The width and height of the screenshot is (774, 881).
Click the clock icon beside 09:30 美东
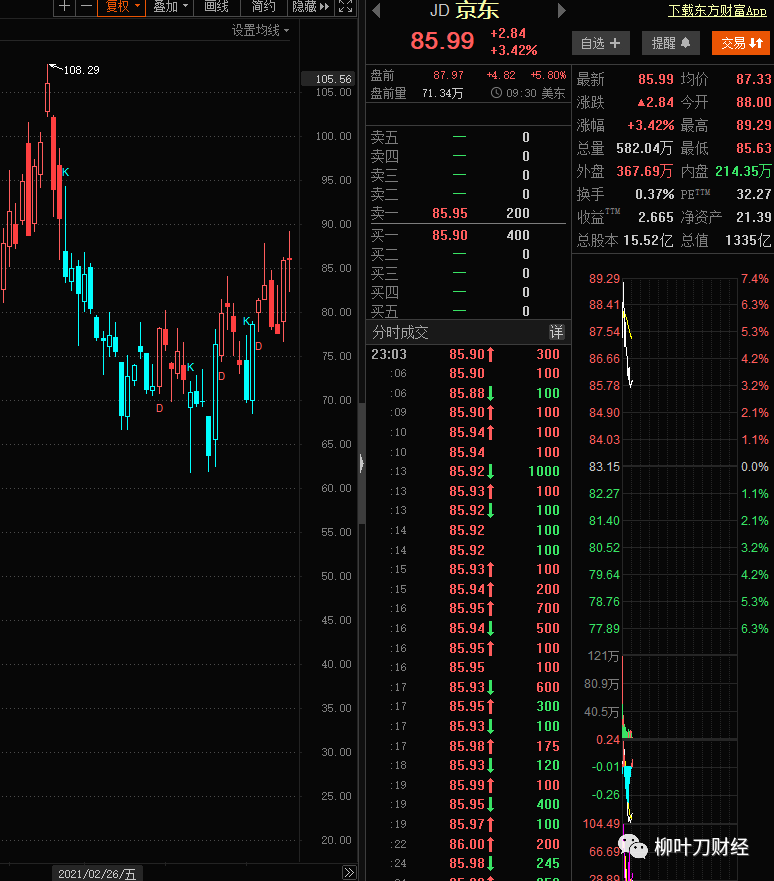[x=496, y=93]
